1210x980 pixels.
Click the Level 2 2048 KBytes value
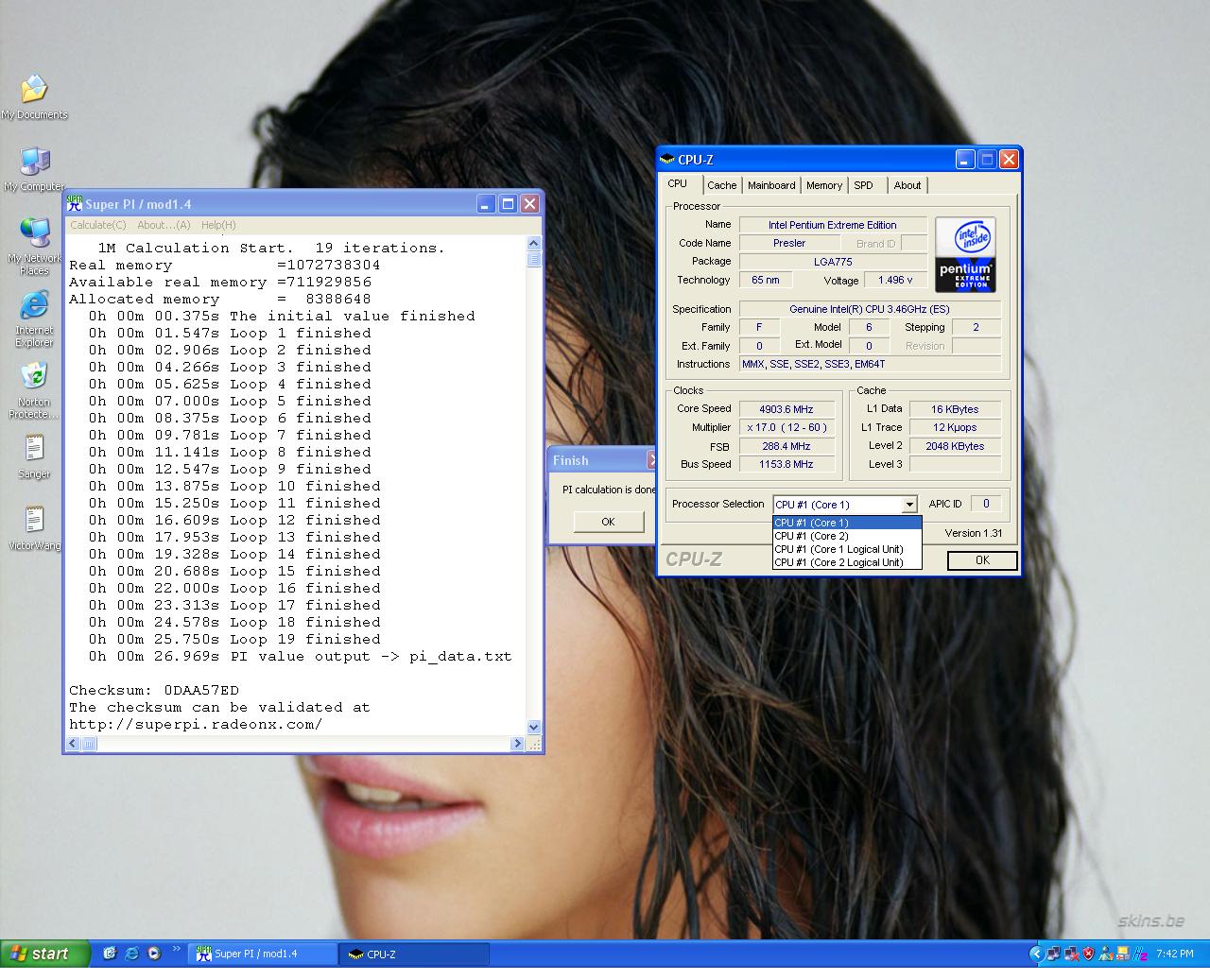point(955,446)
